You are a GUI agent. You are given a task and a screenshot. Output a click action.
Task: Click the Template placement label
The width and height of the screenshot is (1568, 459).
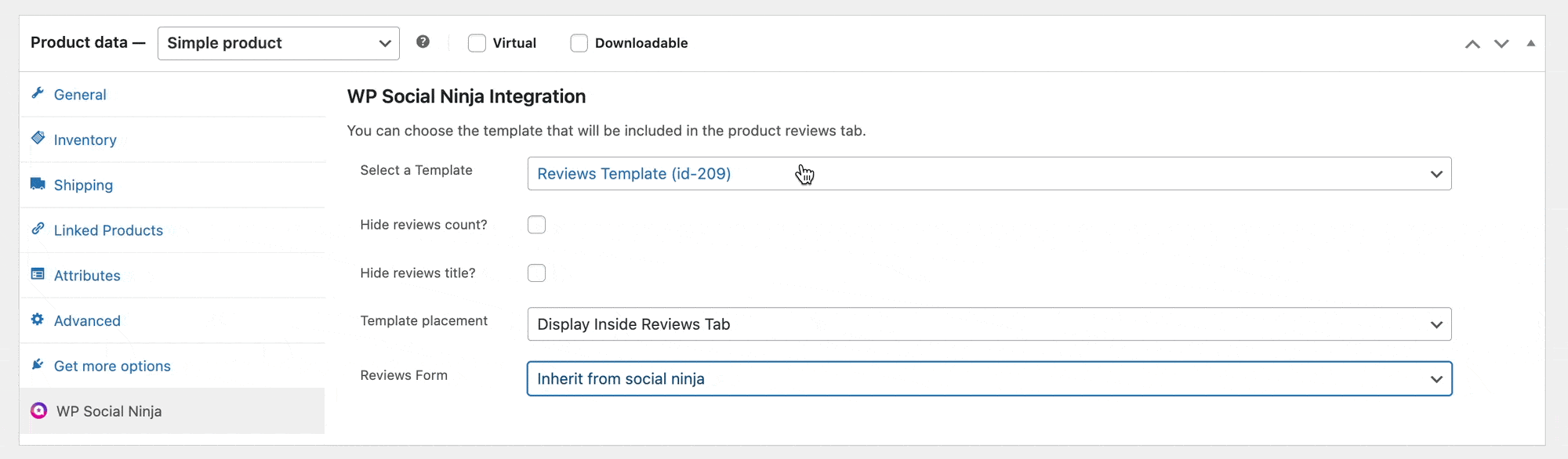tap(423, 320)
